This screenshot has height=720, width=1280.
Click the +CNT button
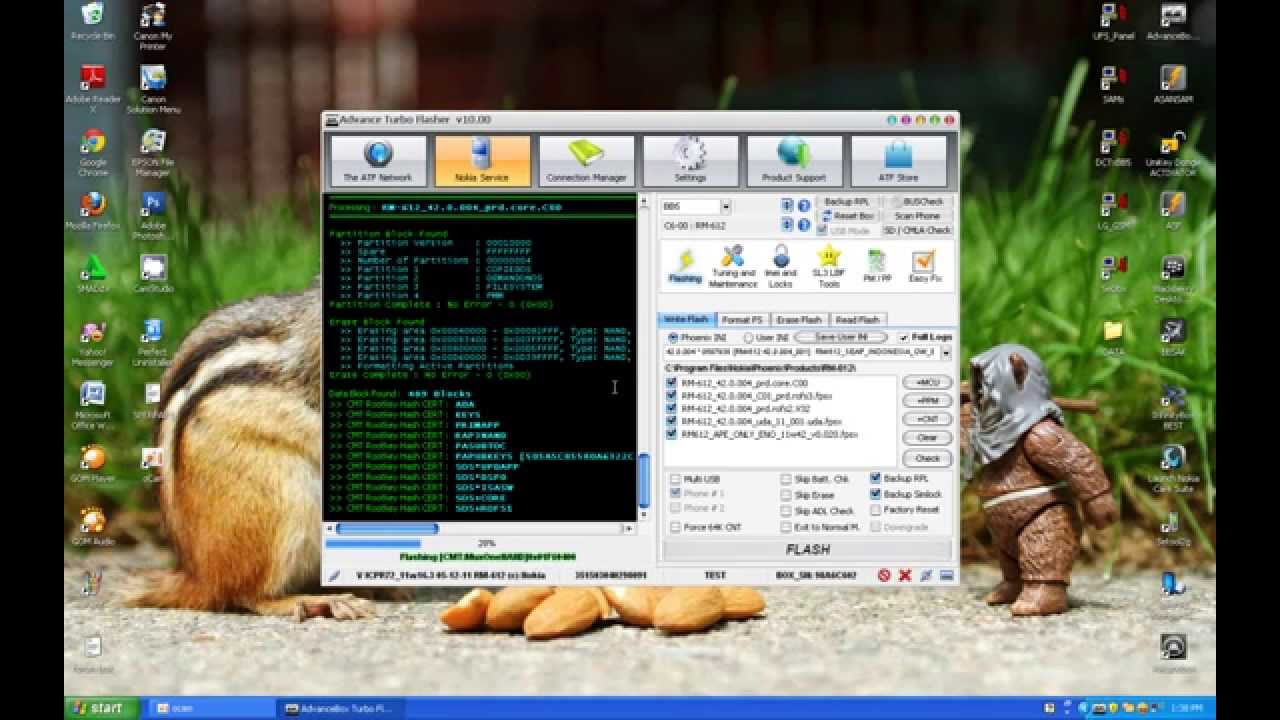927,419
